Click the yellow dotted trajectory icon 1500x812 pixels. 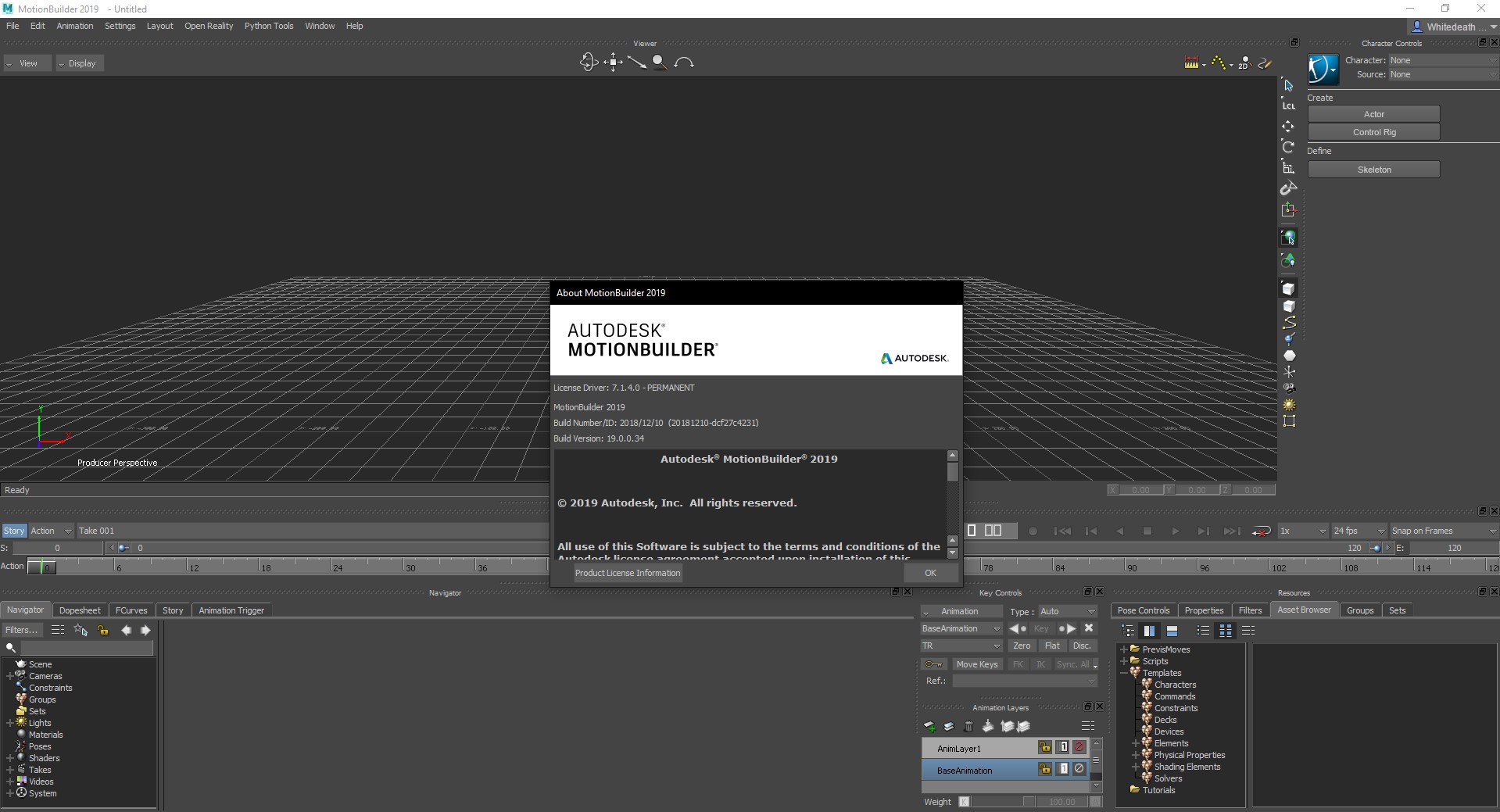pyautogui.click(x=1219, y=63)
